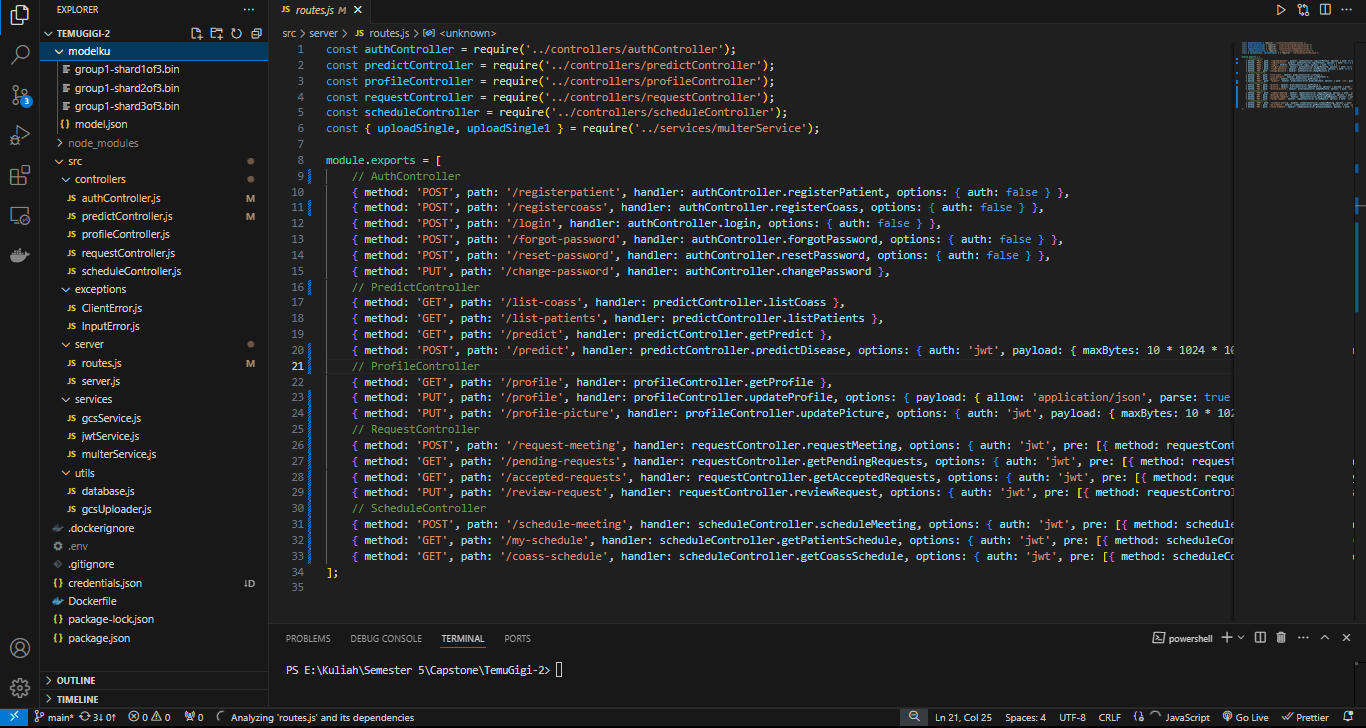This screenshot has height=728, width=1366.
Task: Expand the Outline section
Action: [x=76, y=680]
